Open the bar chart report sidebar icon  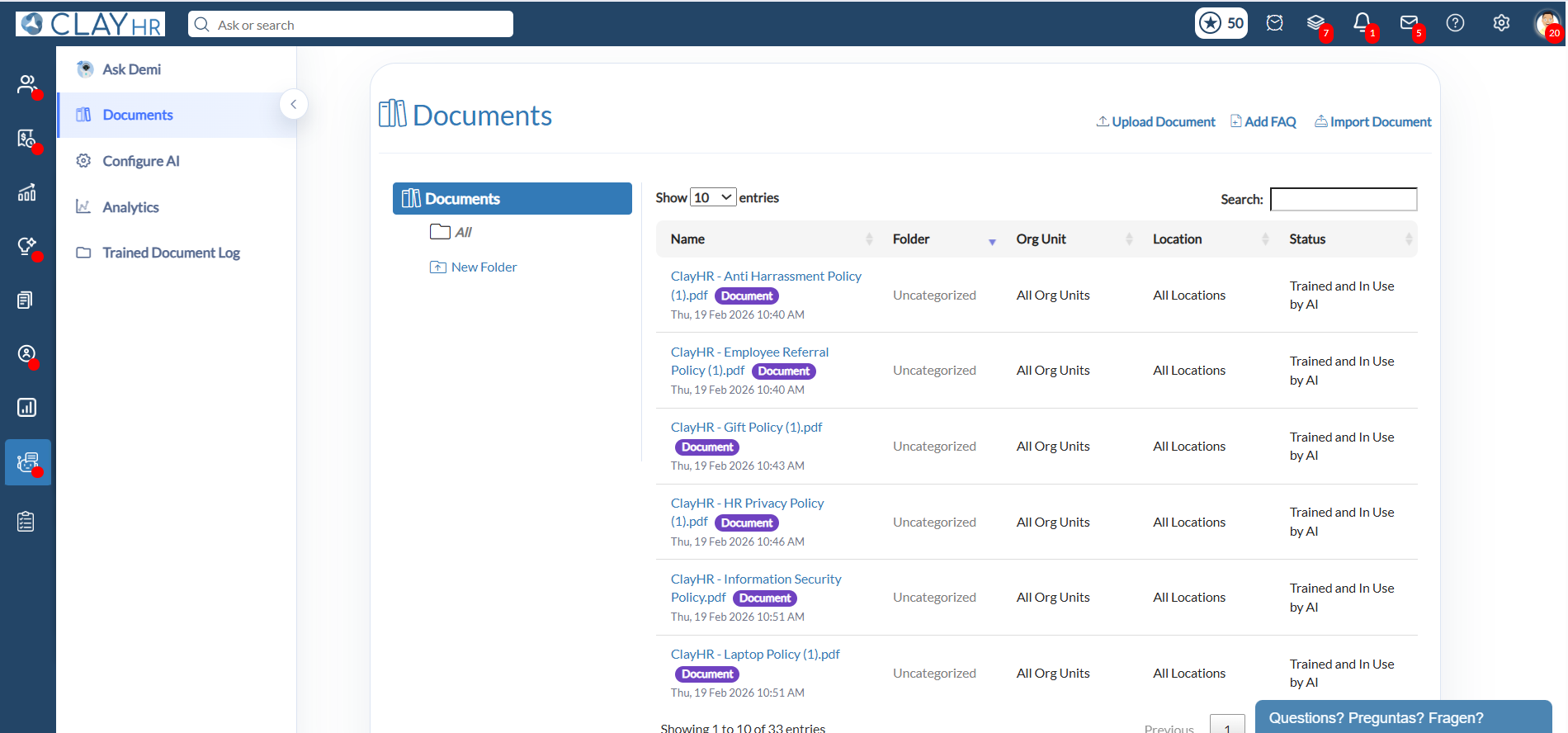[x=27, y=407]
